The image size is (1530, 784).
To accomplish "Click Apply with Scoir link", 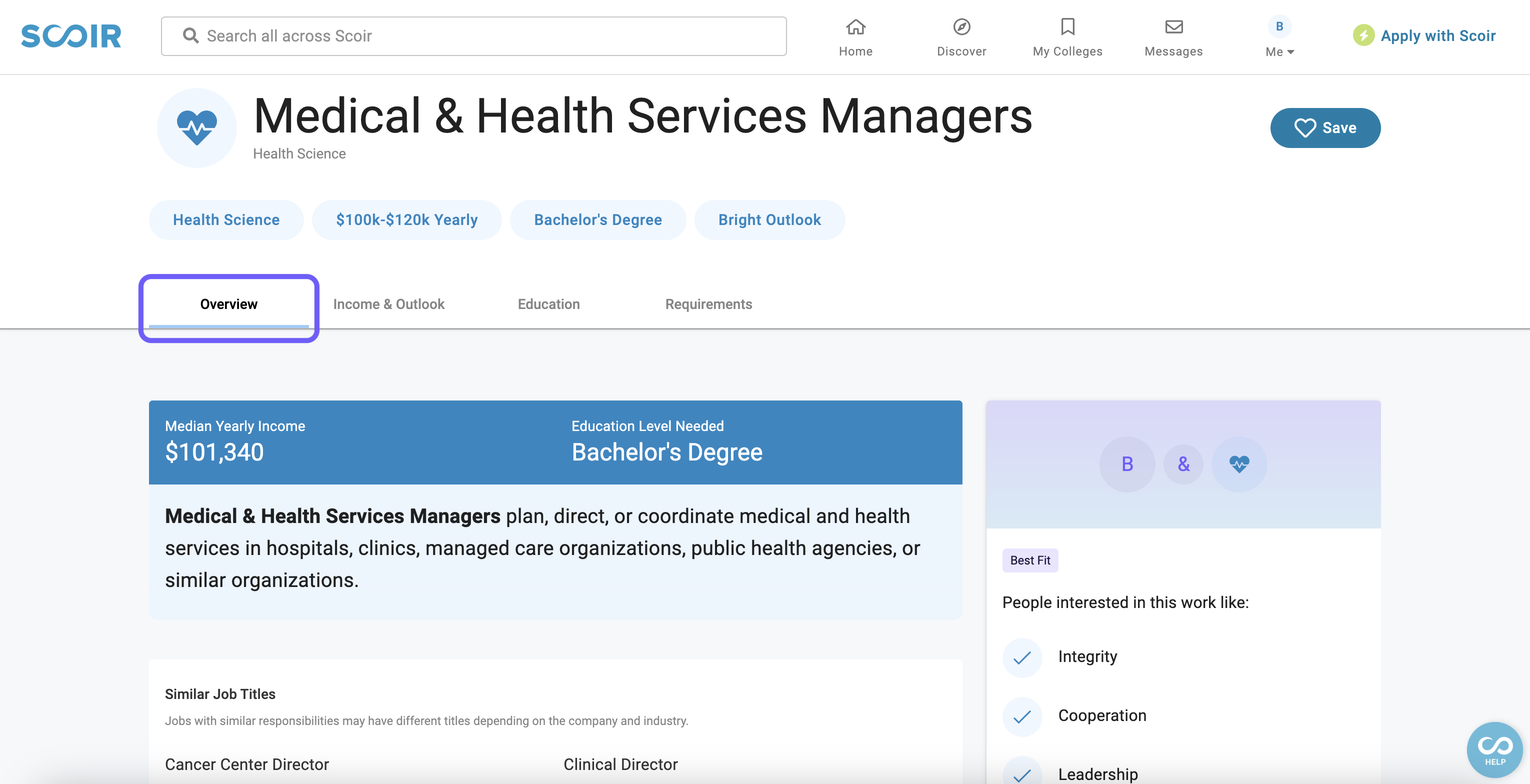I will click(1437, 35).
